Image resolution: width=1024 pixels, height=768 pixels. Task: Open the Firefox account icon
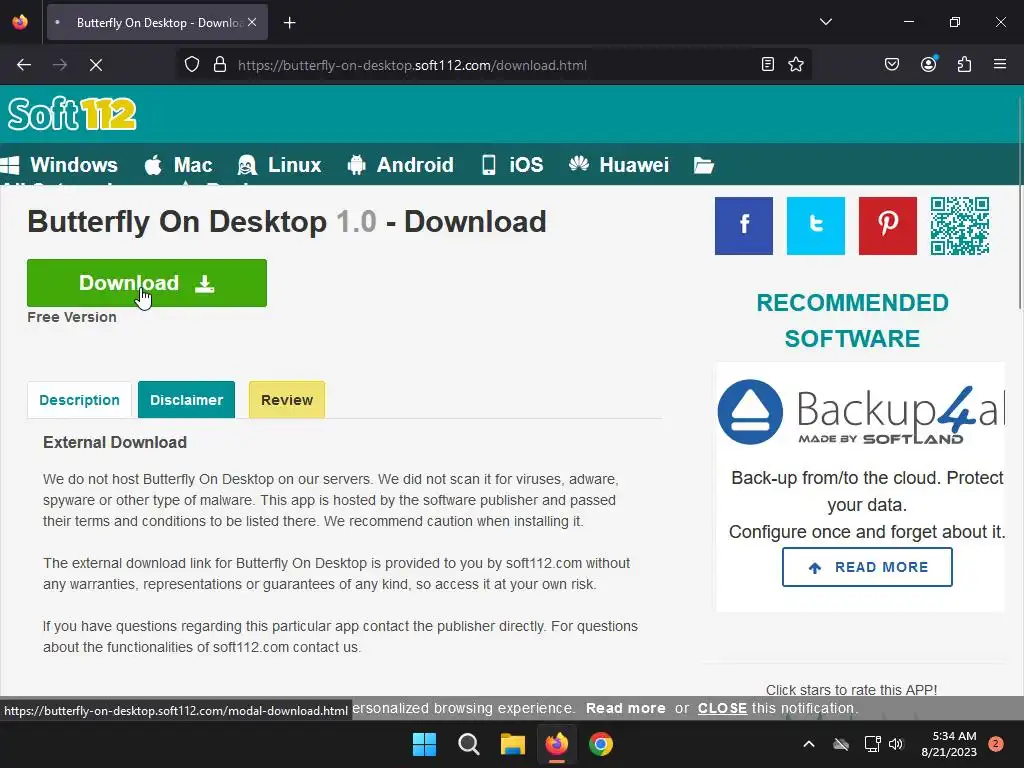click(x=929, y=64)
